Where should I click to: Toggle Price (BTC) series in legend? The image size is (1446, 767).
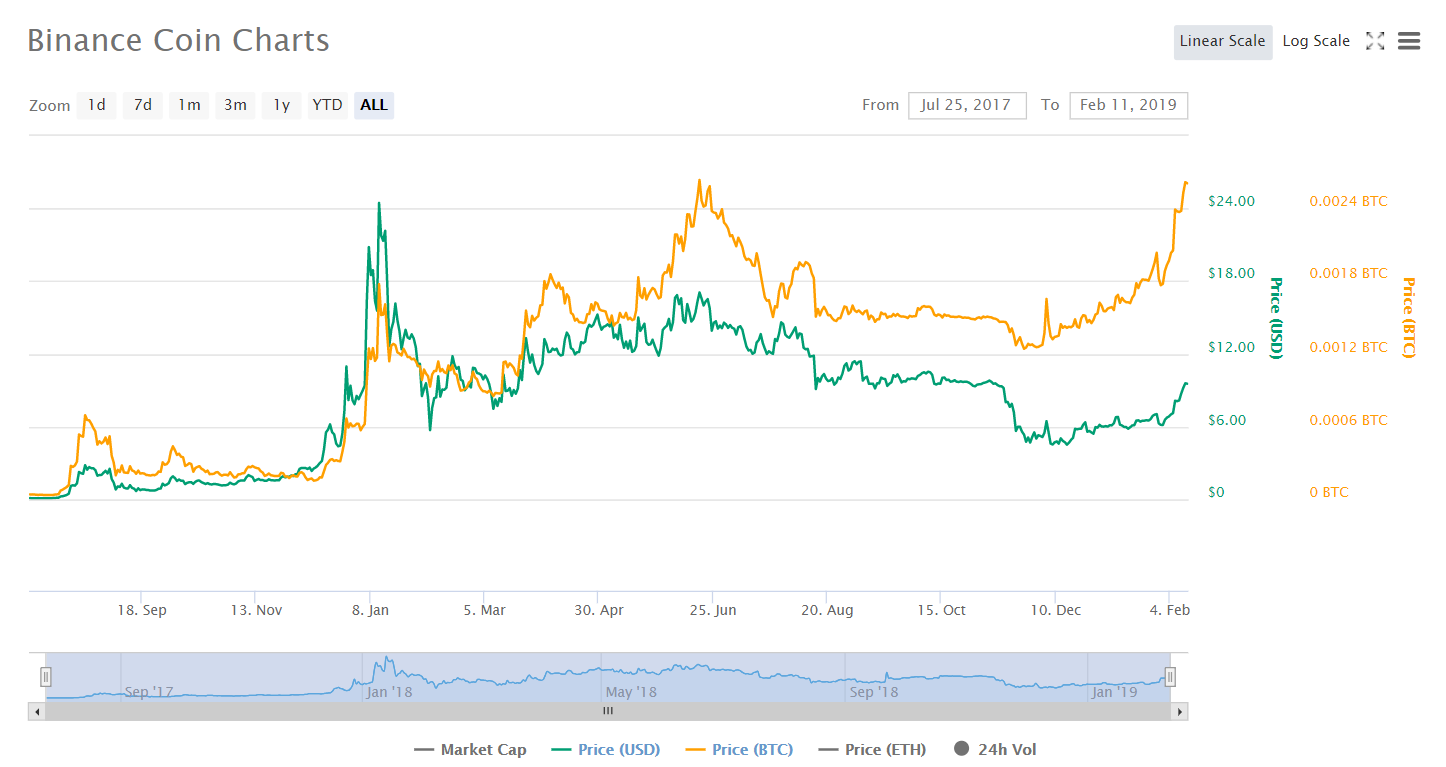point(739,749)
